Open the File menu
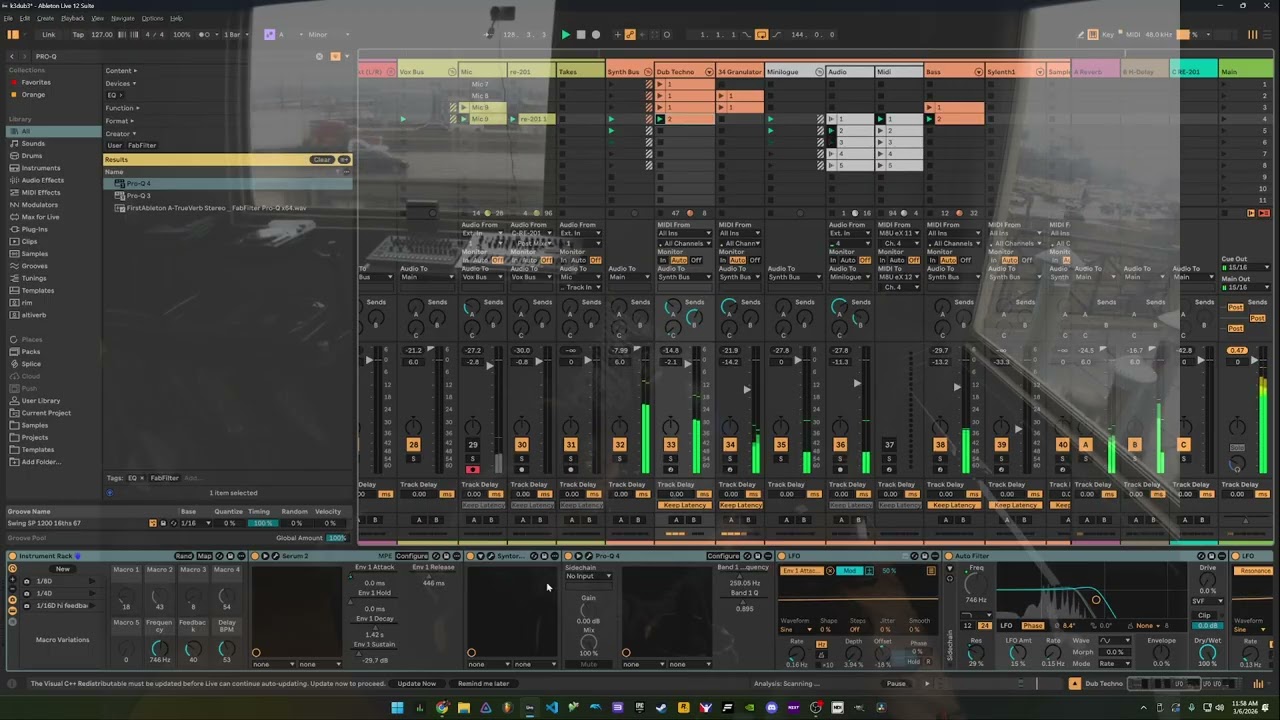The height and width of the screenshot is (720, 1280). coord(9,18)
